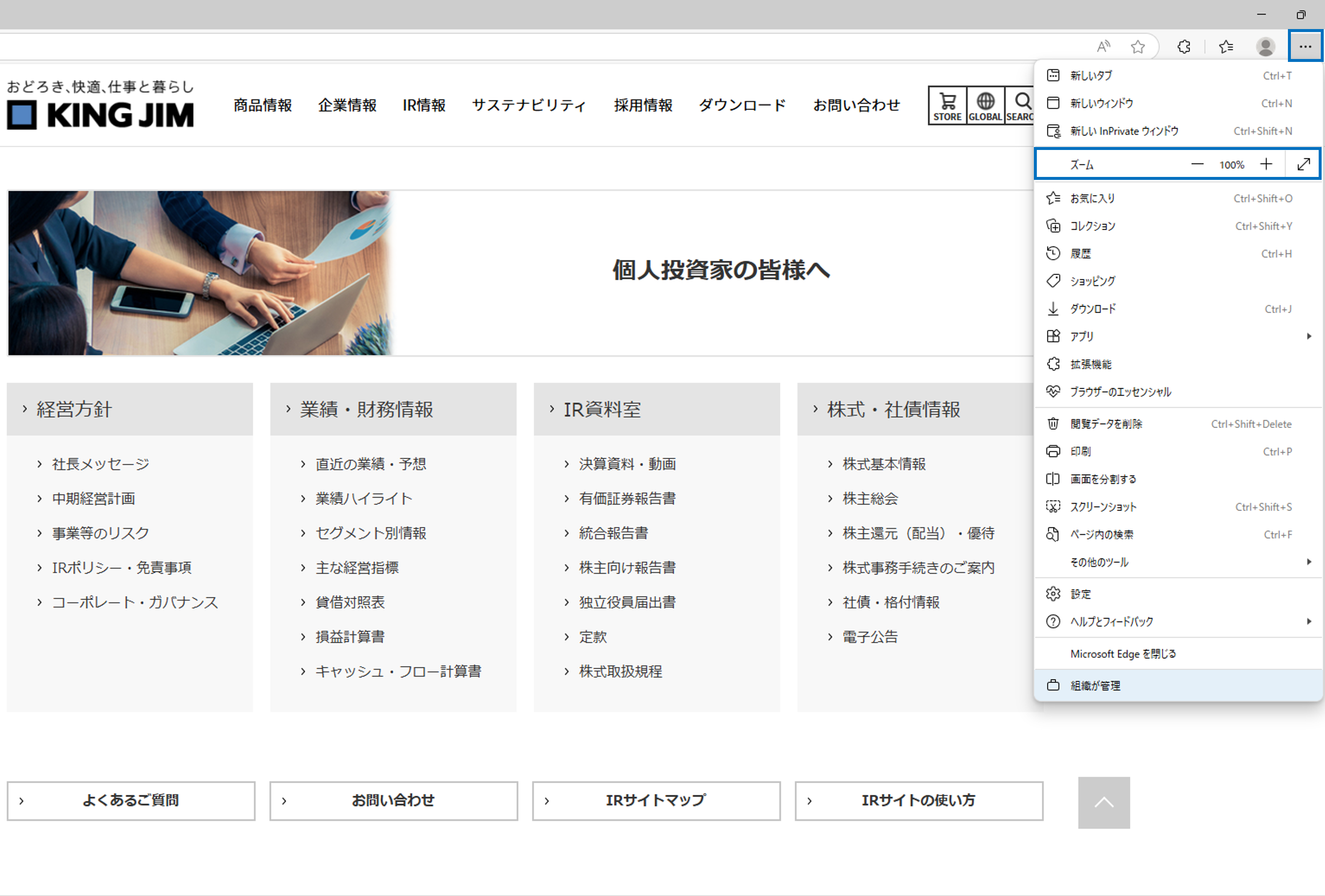Increase zoom with the plus button
This screenshot has width=1325, height=896.
point(1266,165)
